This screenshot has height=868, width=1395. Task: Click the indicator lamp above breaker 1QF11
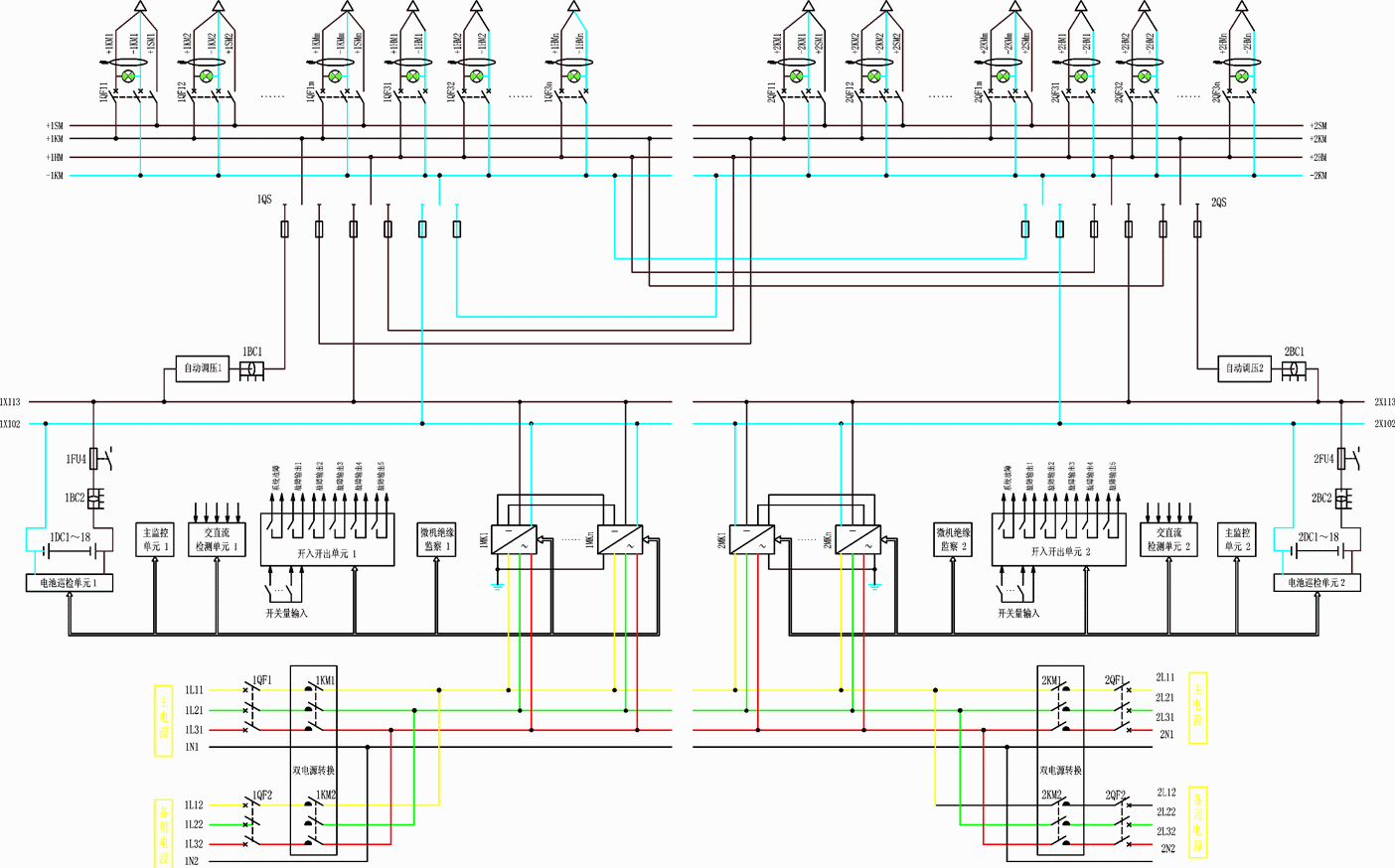coord(128,75)
